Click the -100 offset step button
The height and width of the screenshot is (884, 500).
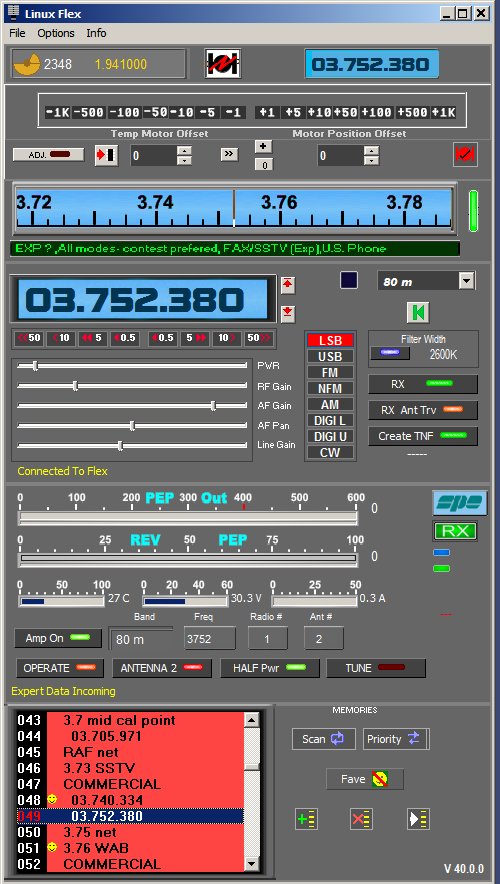click(124, 112)
